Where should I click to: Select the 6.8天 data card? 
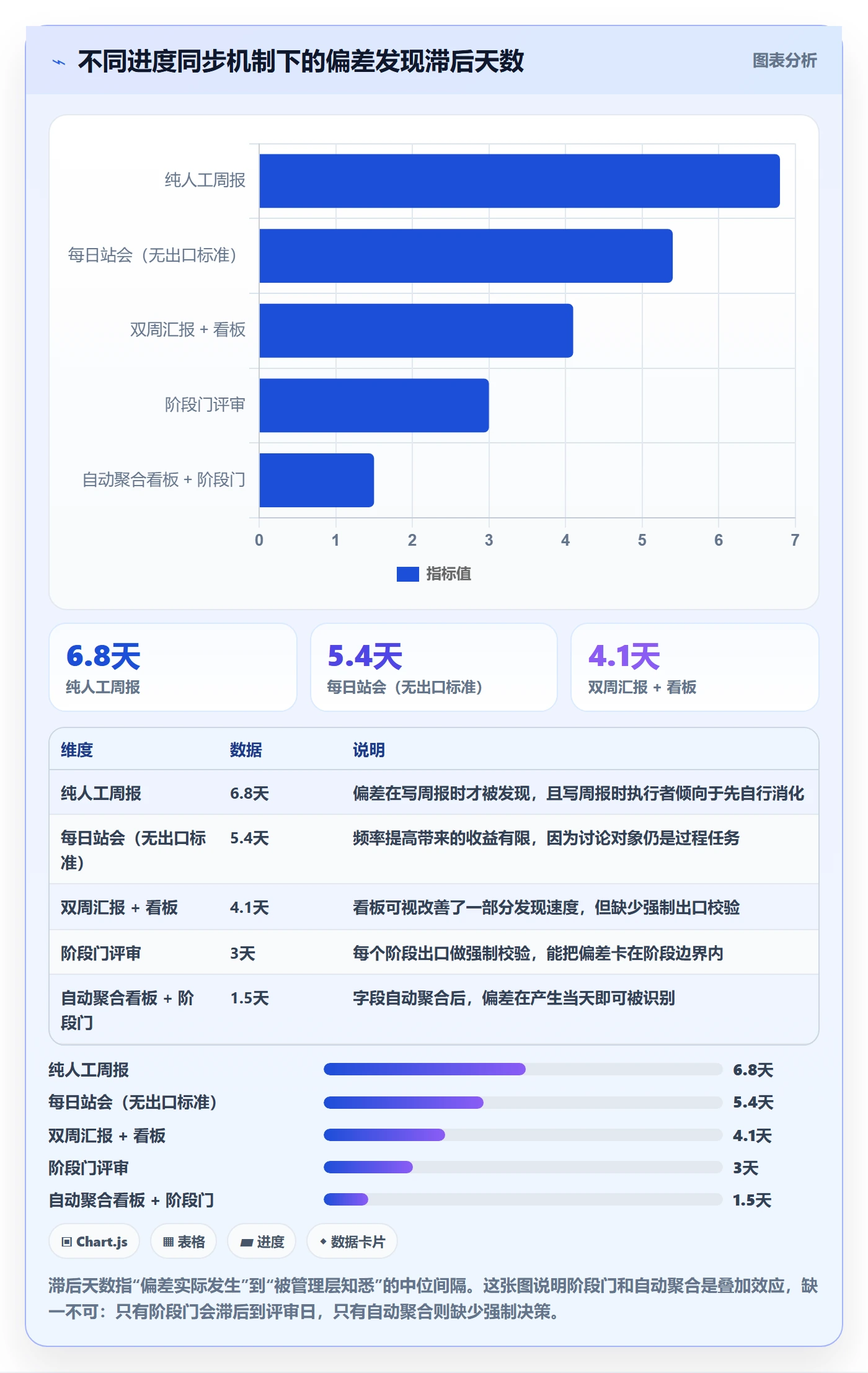pyautogui.click(x=173, y=667)
